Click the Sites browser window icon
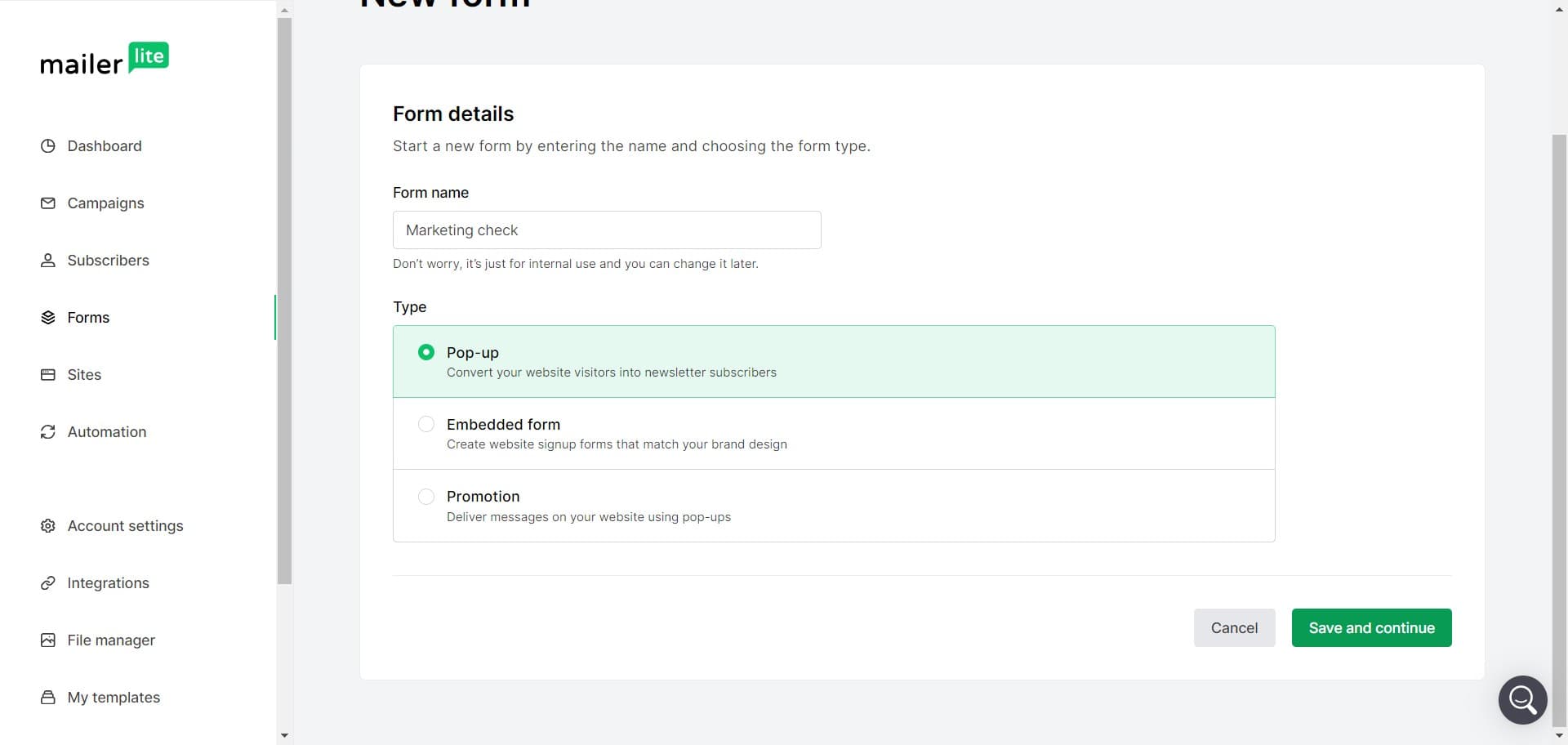 48,375
